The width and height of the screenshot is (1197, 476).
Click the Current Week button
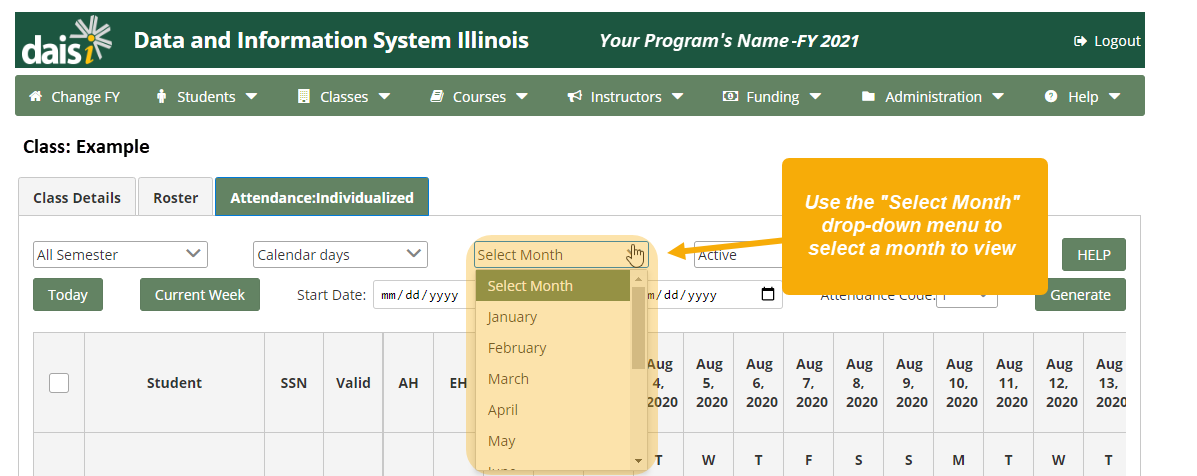tap(199, 294)
